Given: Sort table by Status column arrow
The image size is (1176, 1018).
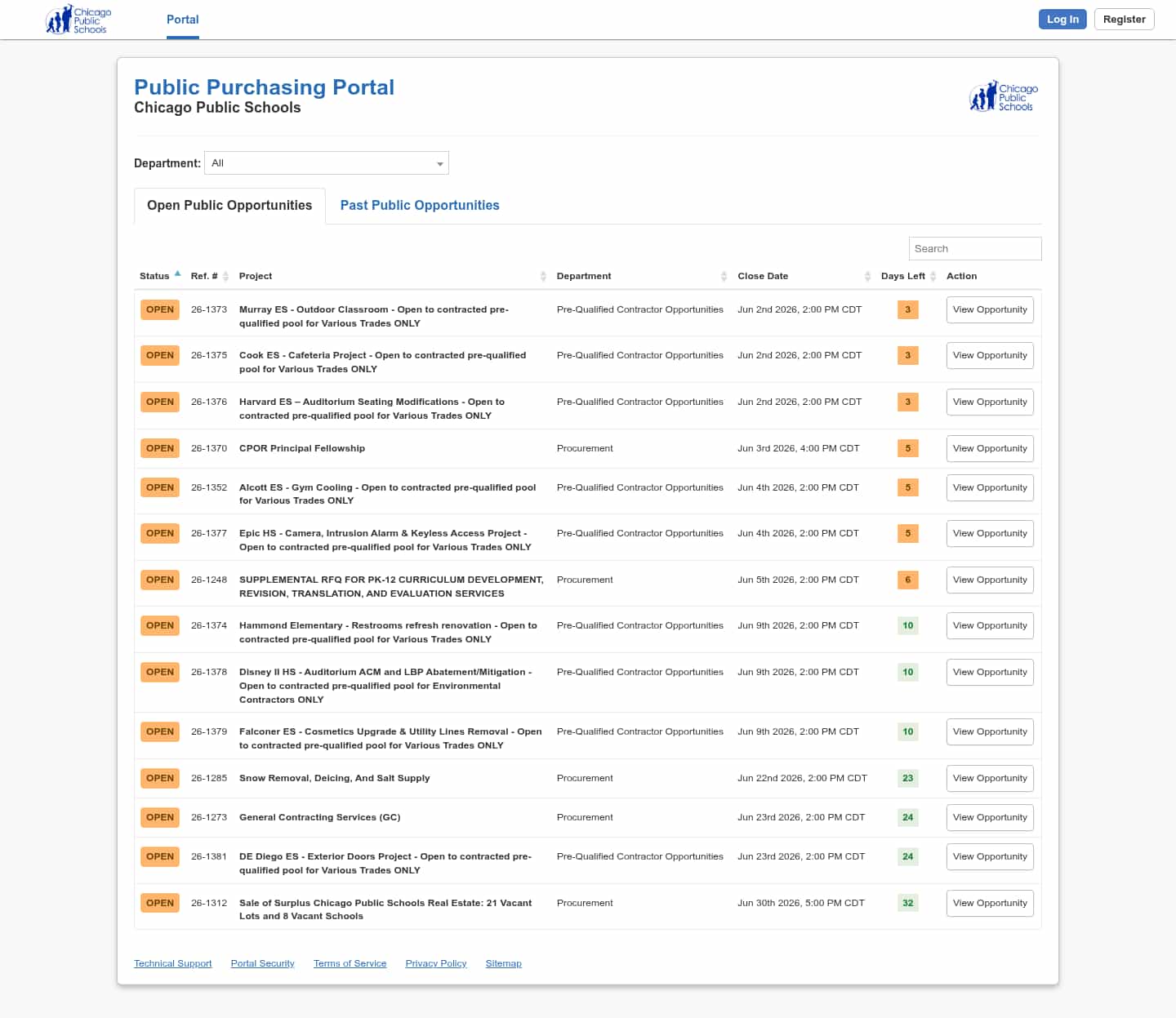Looking at the screenshot, I should 177,274.
